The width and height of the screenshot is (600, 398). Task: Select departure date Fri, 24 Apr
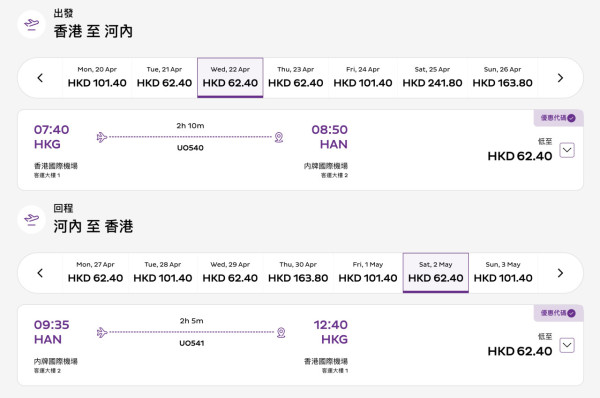tap(363, 78)
